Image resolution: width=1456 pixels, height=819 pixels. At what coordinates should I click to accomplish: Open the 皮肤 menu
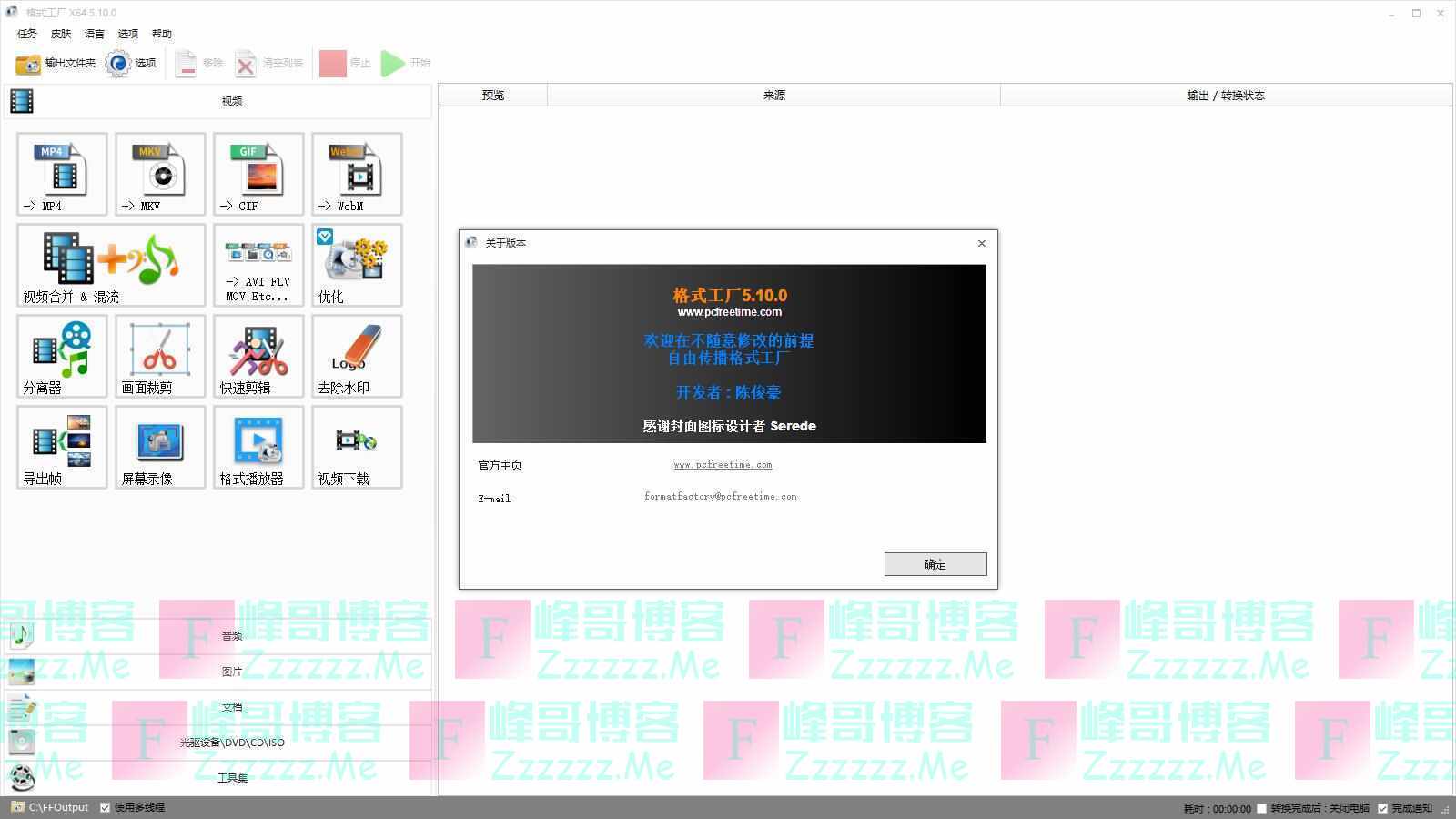61,34
